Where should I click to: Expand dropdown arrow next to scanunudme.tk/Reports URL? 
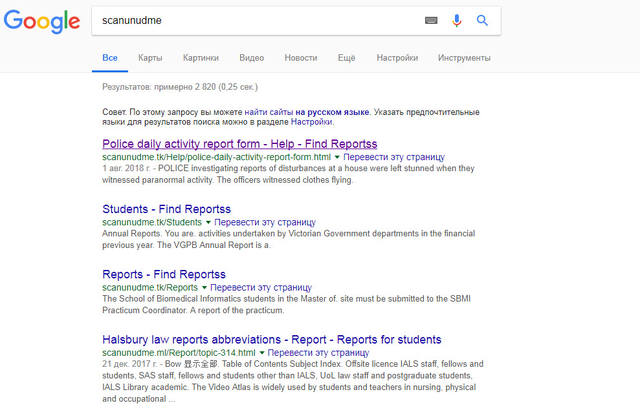coord(204,288)
